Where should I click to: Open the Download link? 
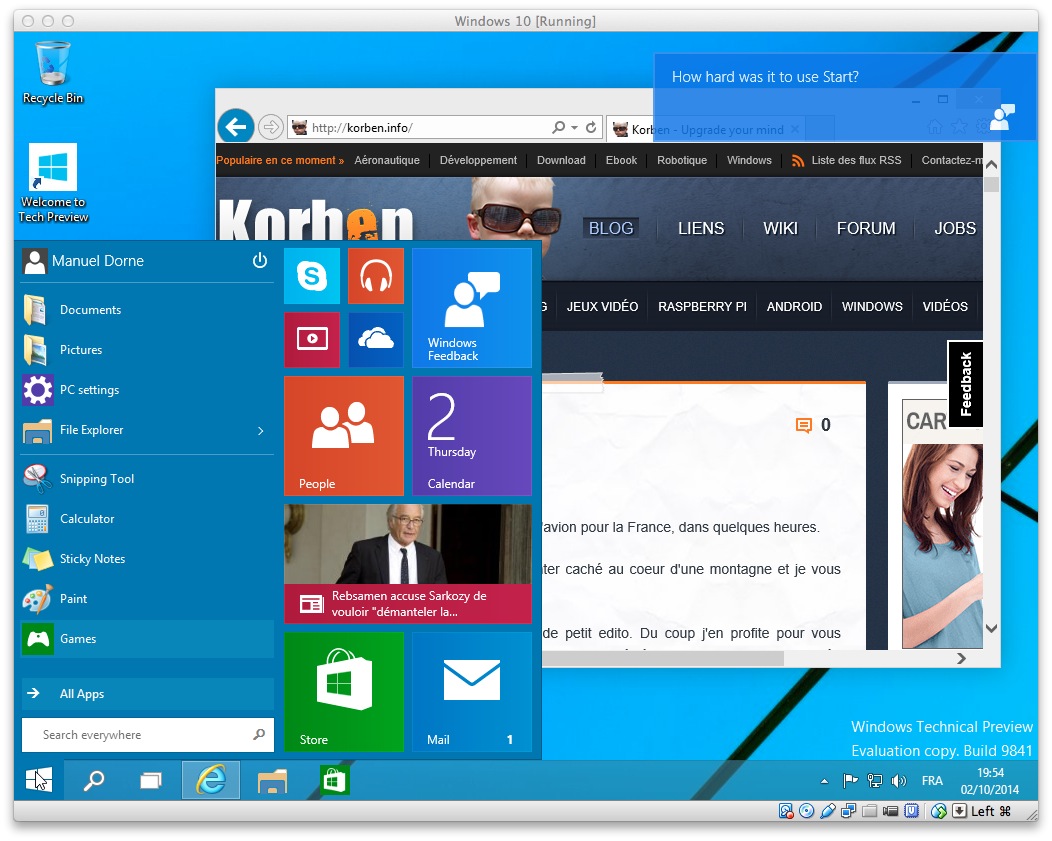[561, 160]
